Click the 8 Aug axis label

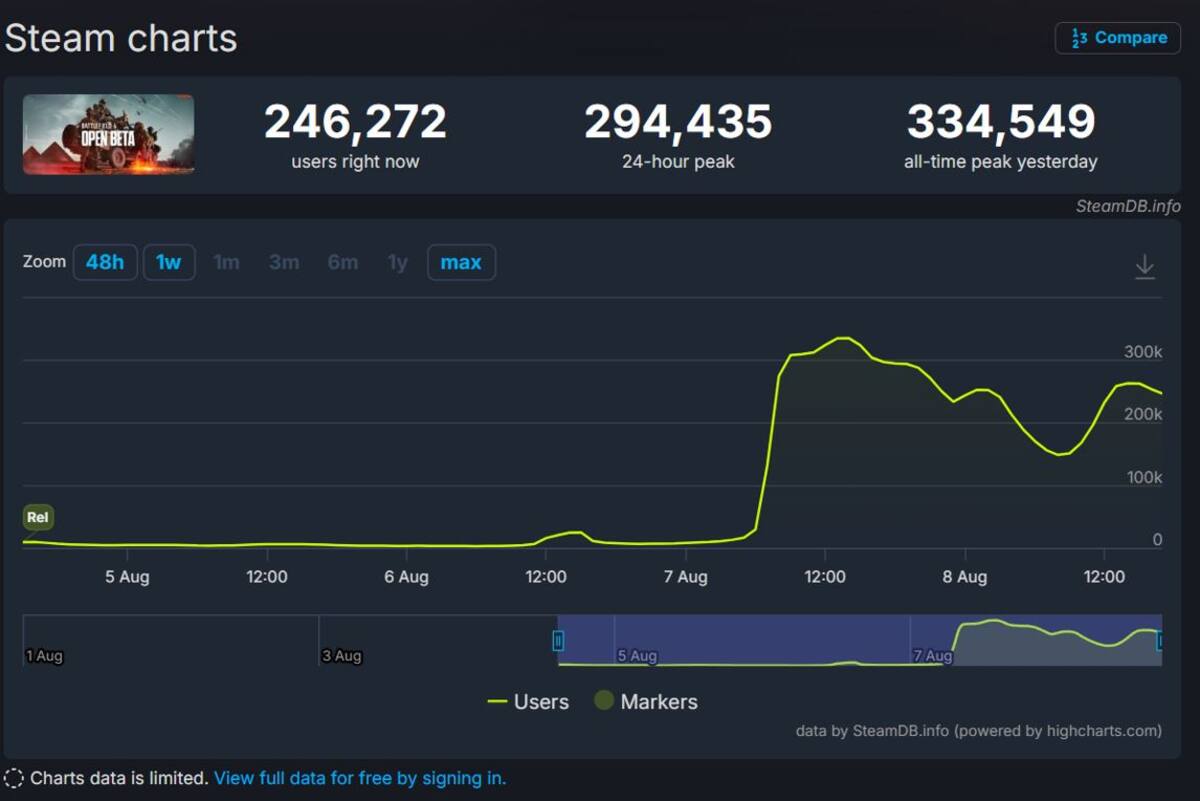966,577
